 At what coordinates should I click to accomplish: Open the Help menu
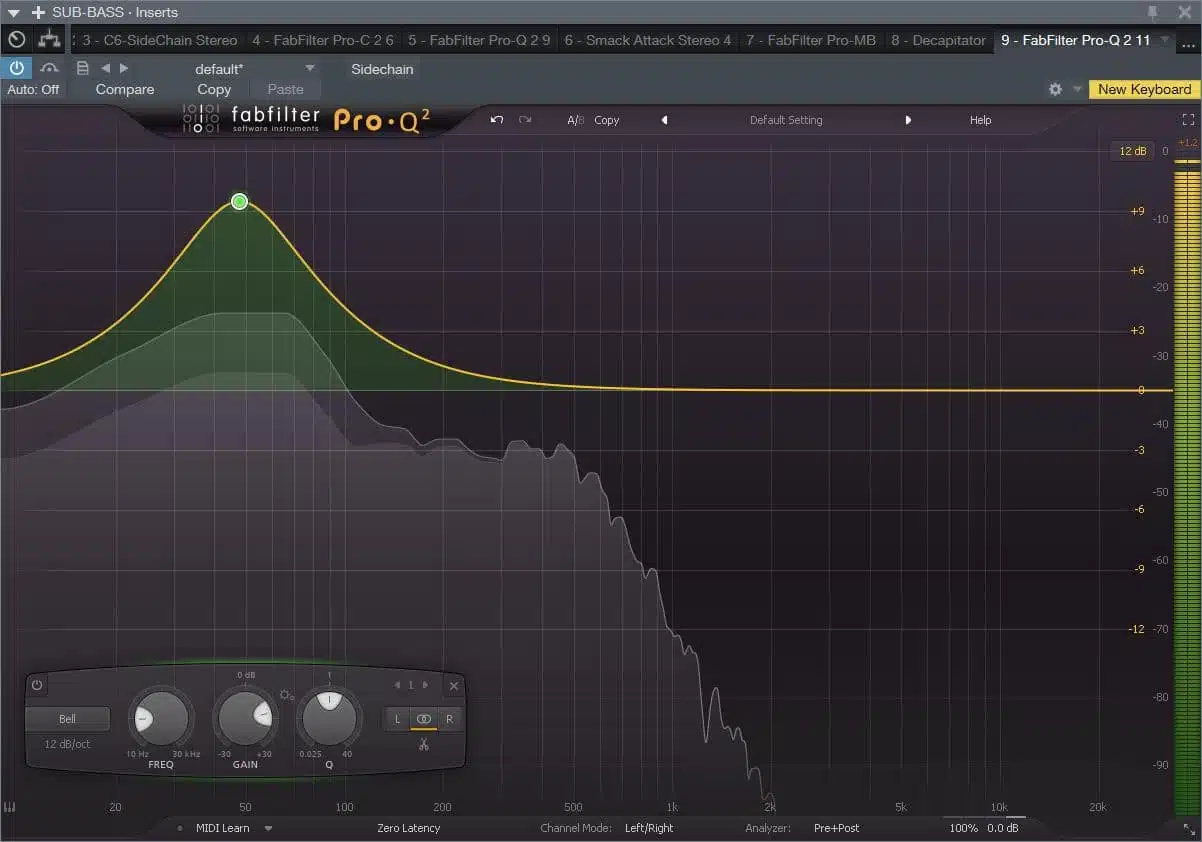pos(981,120)
